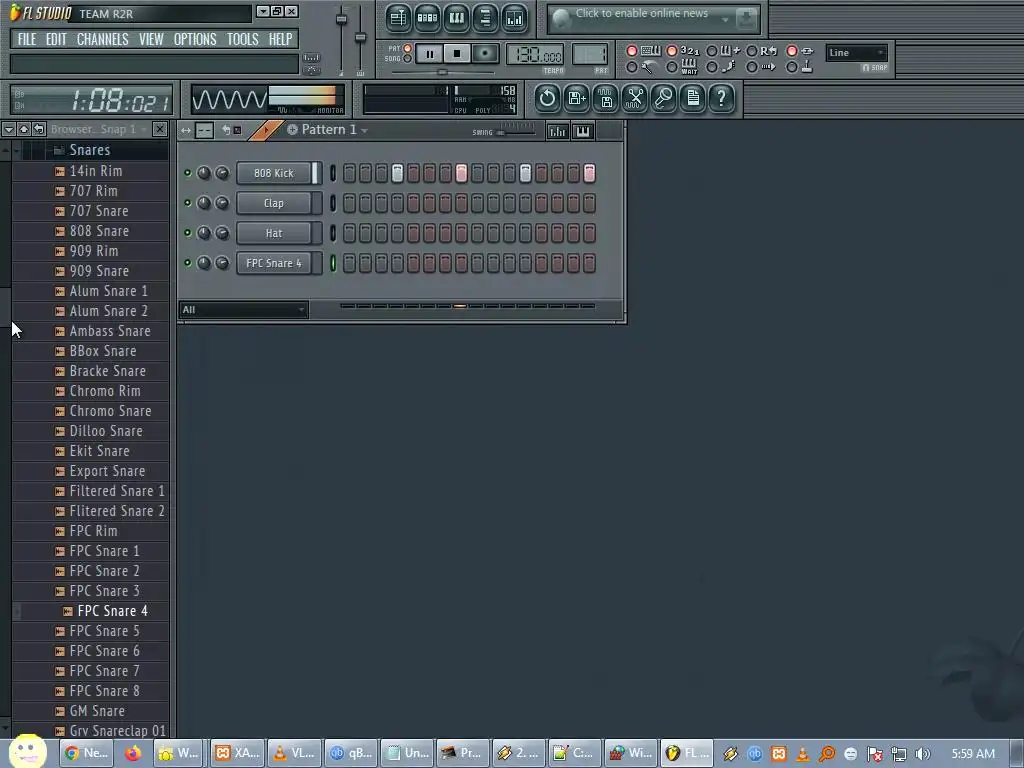Click the one-click audio recording microphone icon

[x=664, y=99]
